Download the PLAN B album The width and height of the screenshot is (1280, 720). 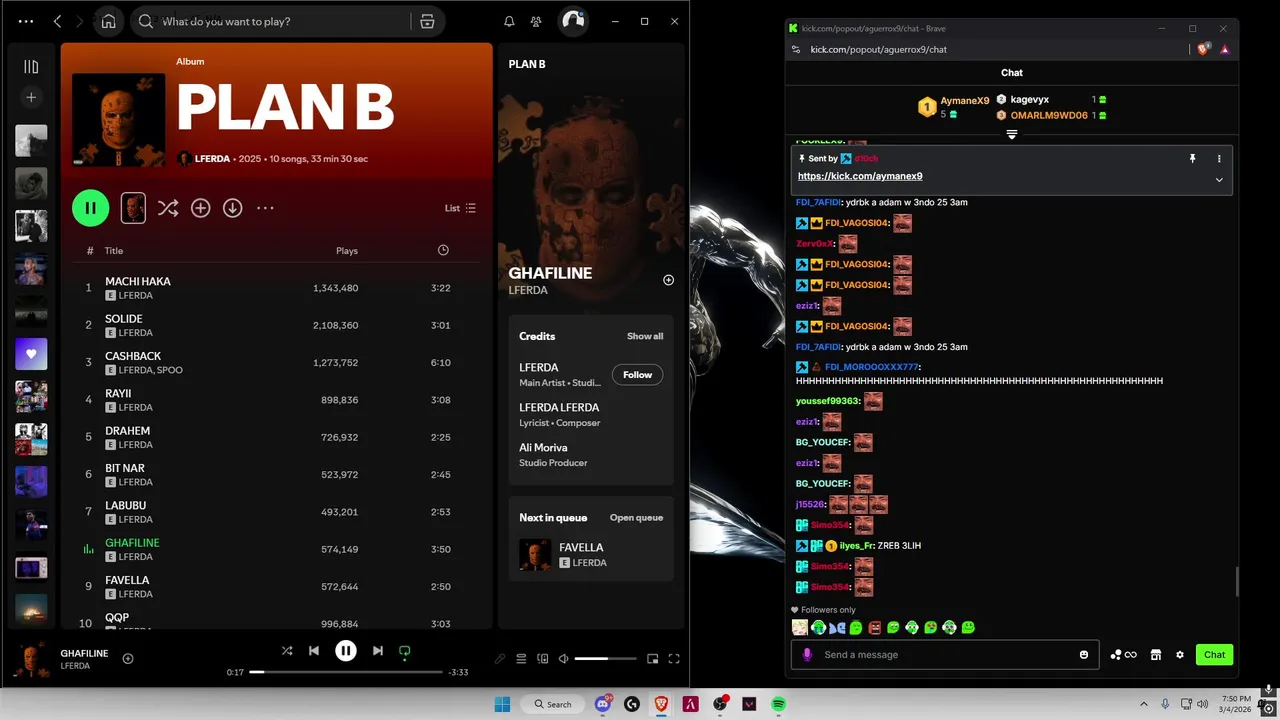point(232,208)
